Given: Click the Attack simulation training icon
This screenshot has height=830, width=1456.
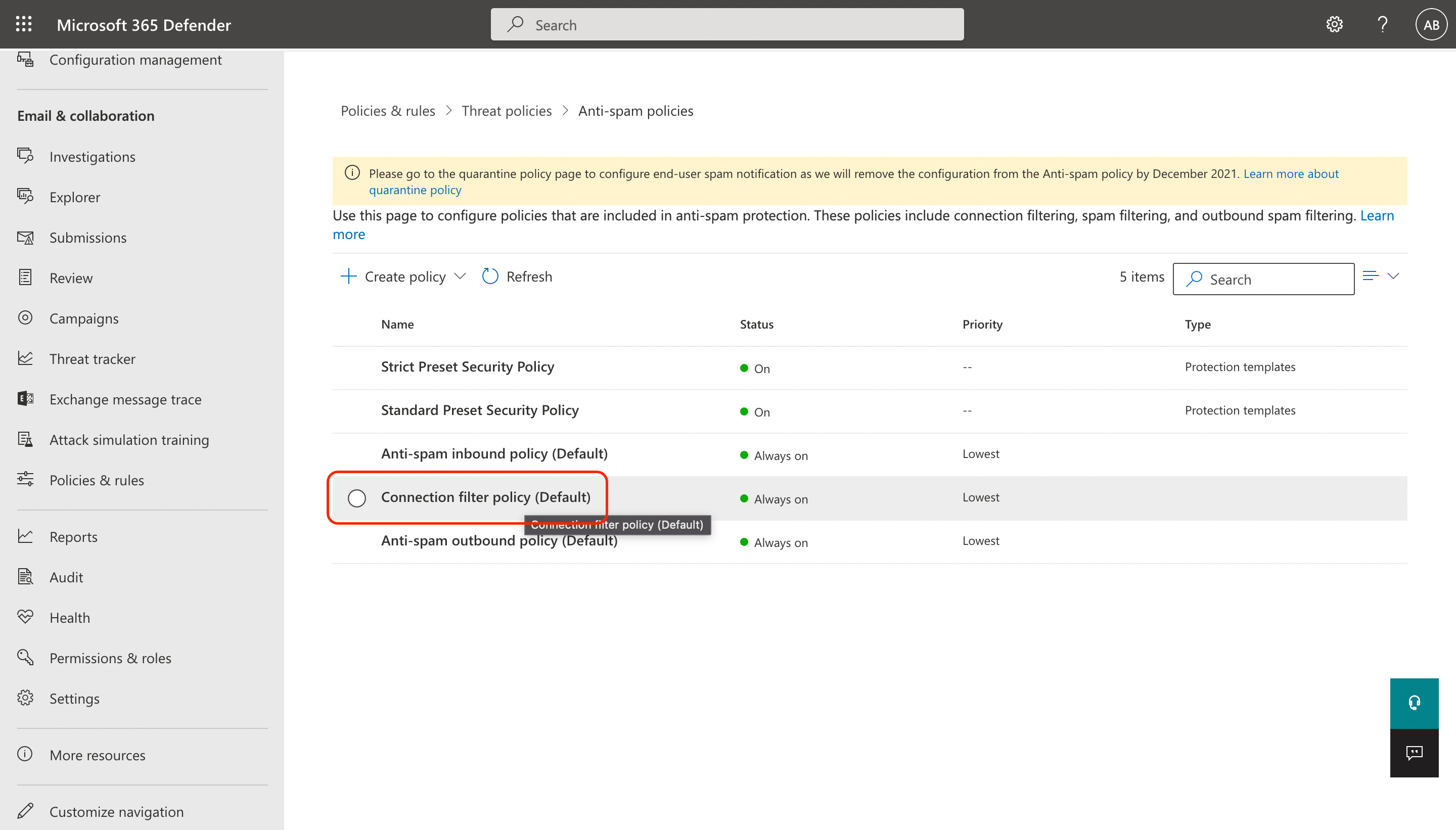Looking at the screenshot, I should (25, 439).
